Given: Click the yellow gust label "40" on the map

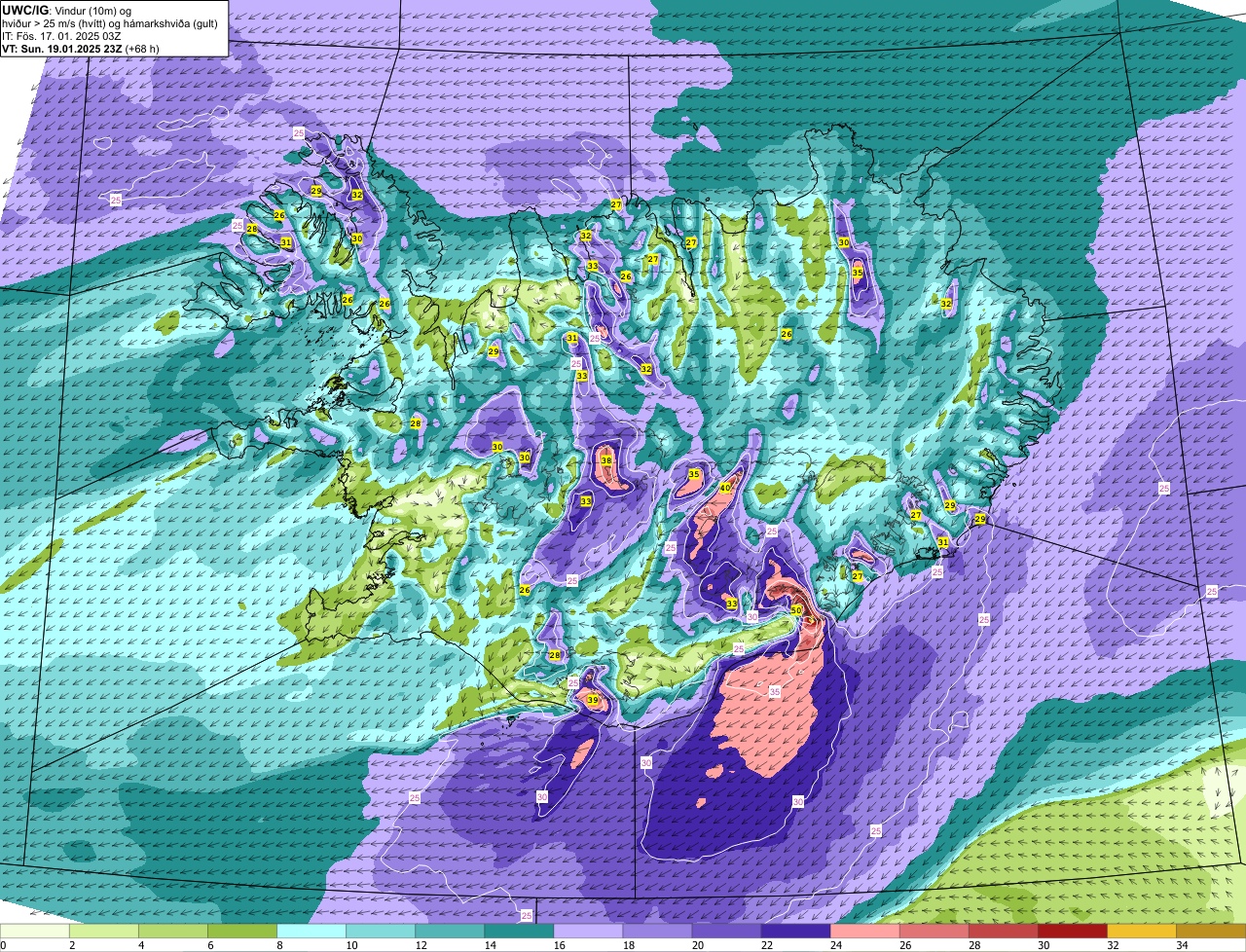Looking at the screenshot, I should (x=725, y=488).
